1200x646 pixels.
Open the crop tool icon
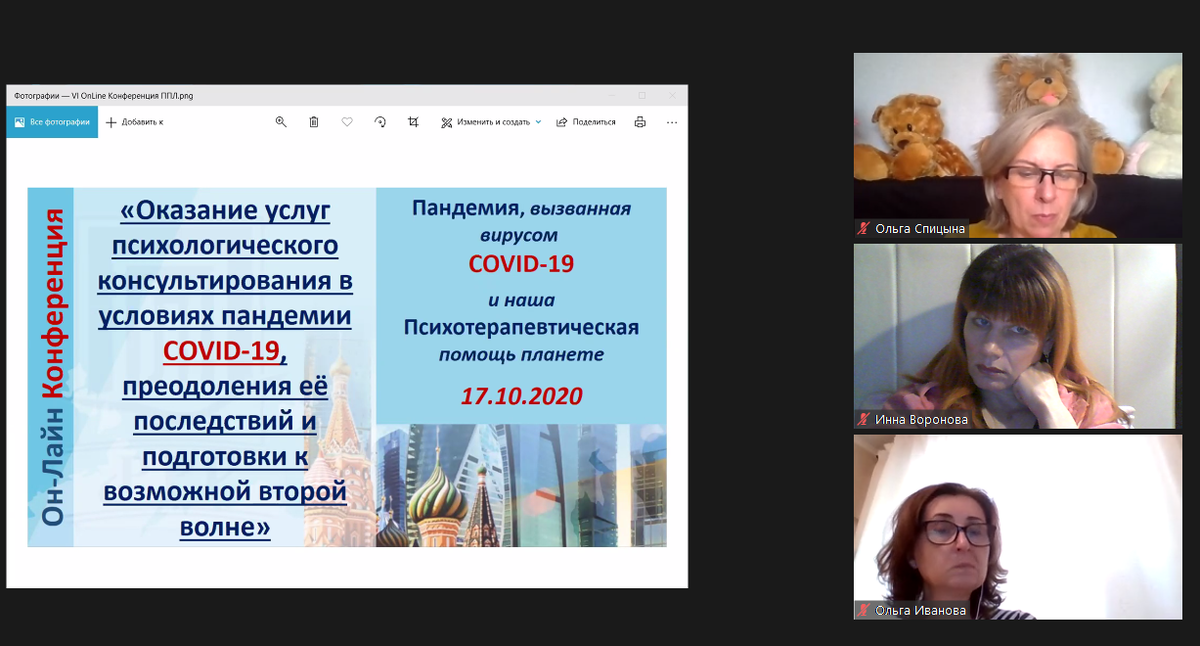(x=413, y=122)
